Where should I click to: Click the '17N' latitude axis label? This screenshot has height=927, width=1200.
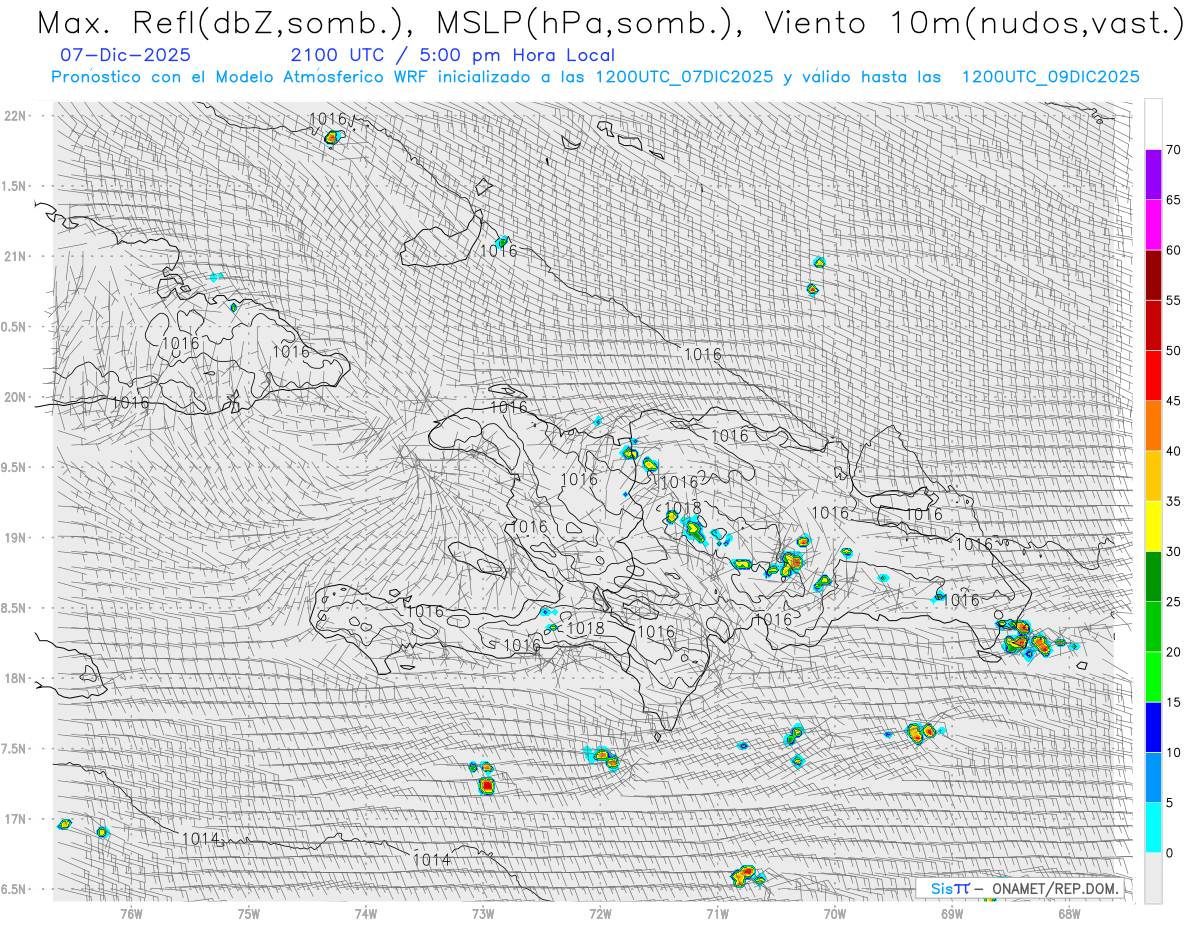(16, 819)
